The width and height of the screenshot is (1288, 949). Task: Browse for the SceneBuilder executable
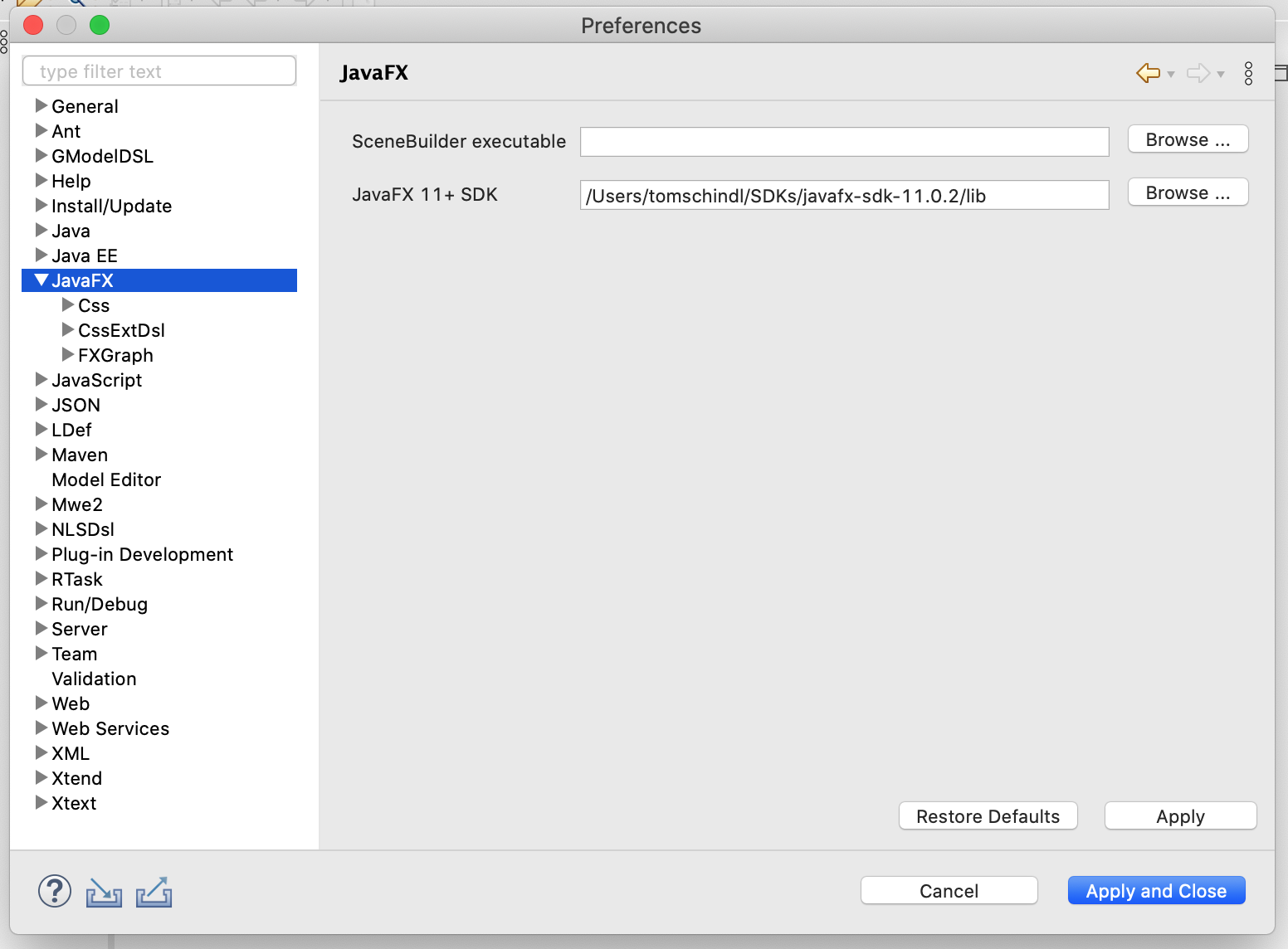click(x=1188, y=139)
